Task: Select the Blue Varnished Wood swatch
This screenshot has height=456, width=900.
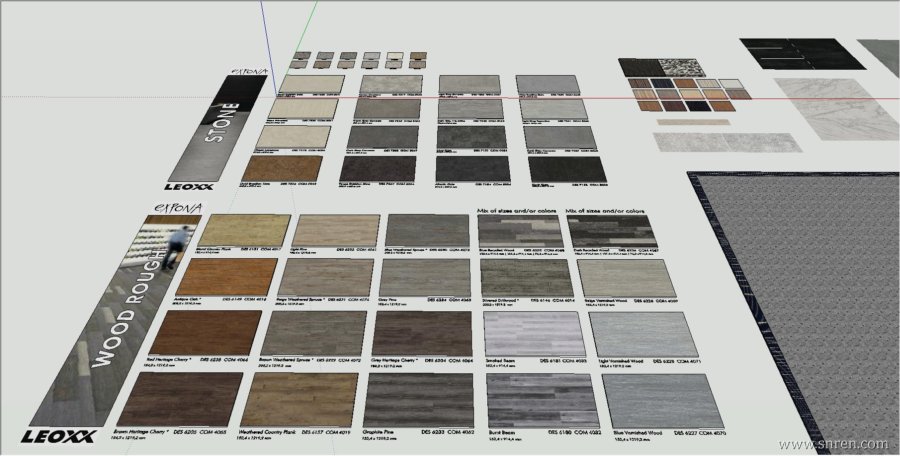Action: pyautogui.click(x=663, y=401)
